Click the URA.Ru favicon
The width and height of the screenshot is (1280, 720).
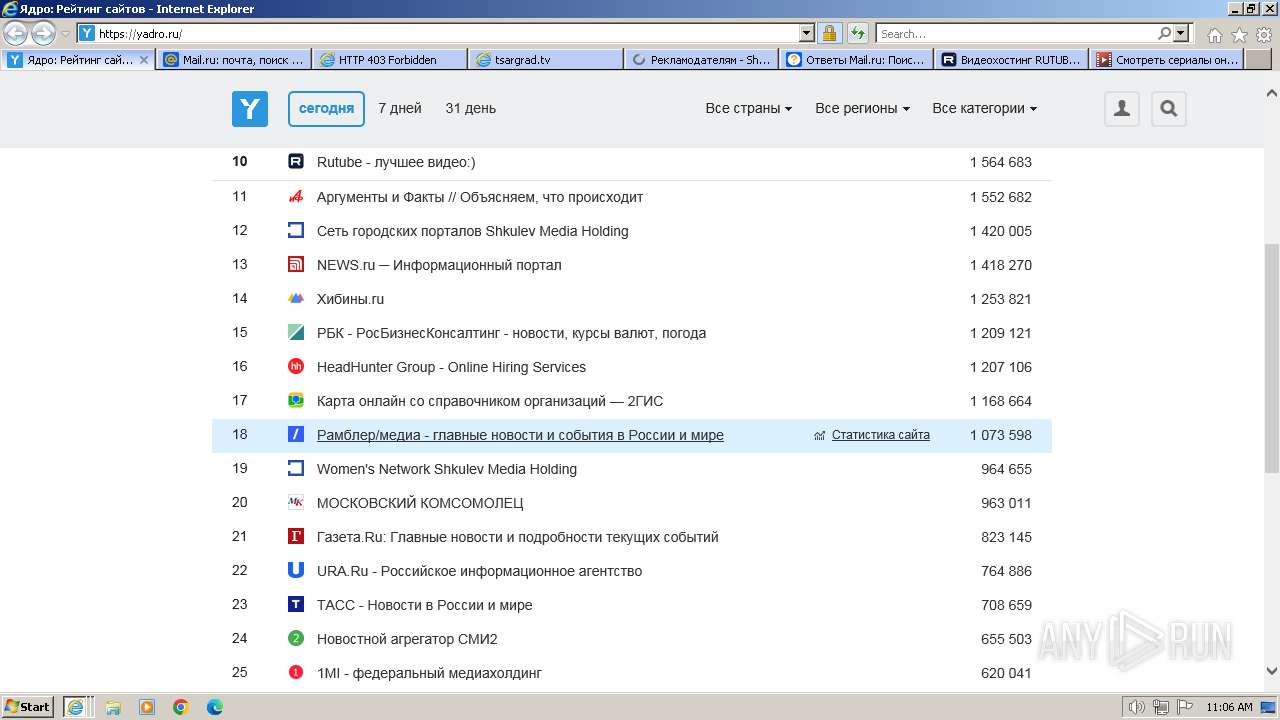pos(296,571)
